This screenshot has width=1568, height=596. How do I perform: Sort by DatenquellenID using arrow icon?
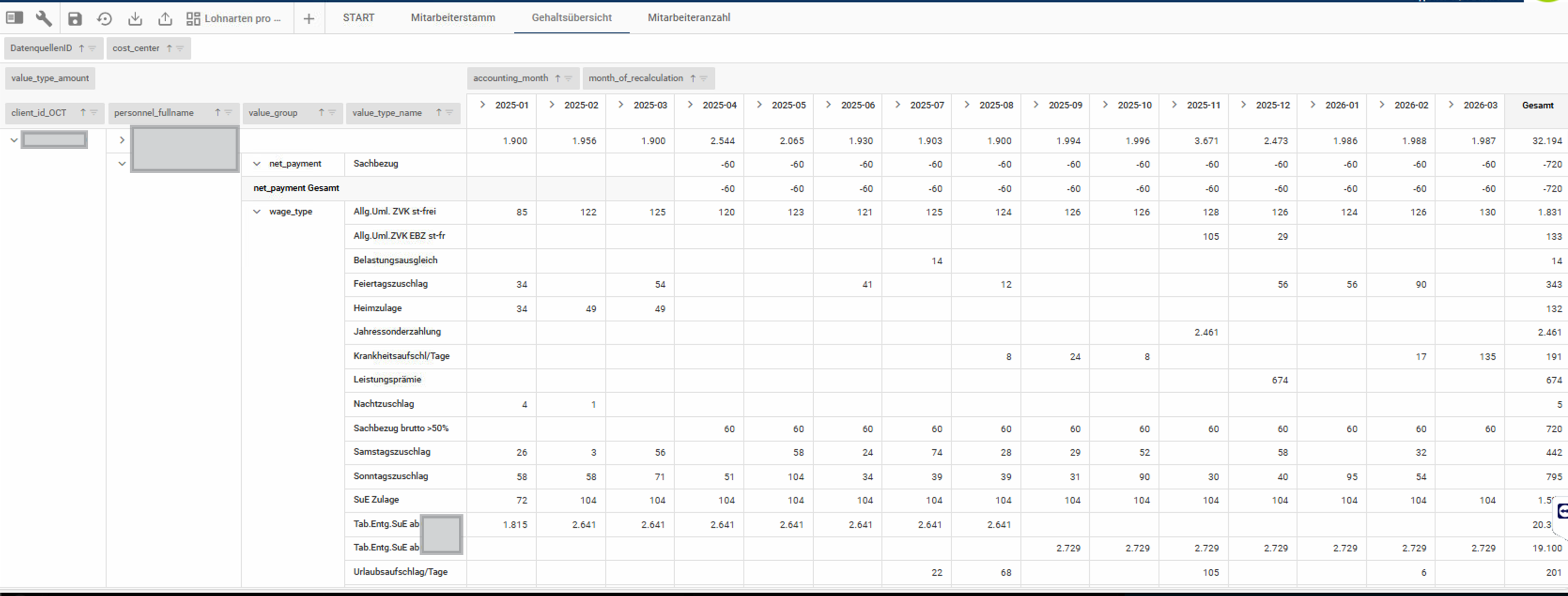point(81,48)
